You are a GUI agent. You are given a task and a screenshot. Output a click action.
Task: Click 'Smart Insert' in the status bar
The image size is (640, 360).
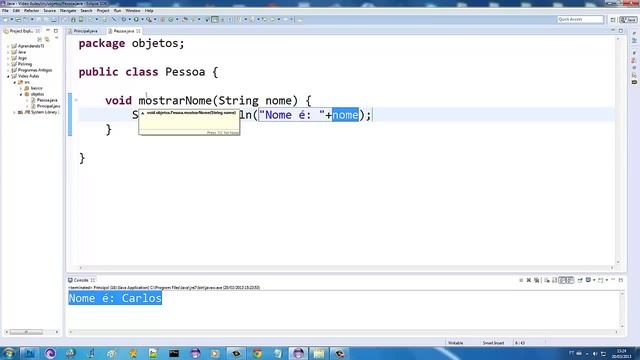(x=493, y=343)
